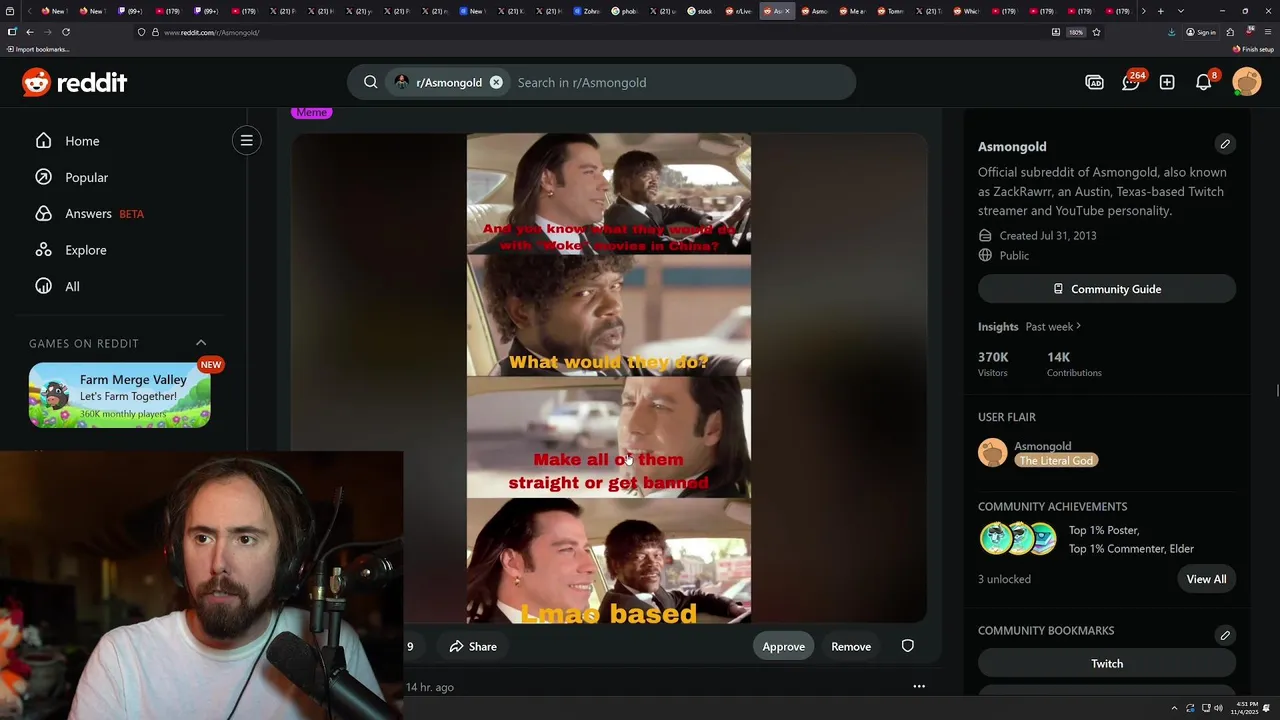Switch to the Zohra browser tab

coord(589,11)
